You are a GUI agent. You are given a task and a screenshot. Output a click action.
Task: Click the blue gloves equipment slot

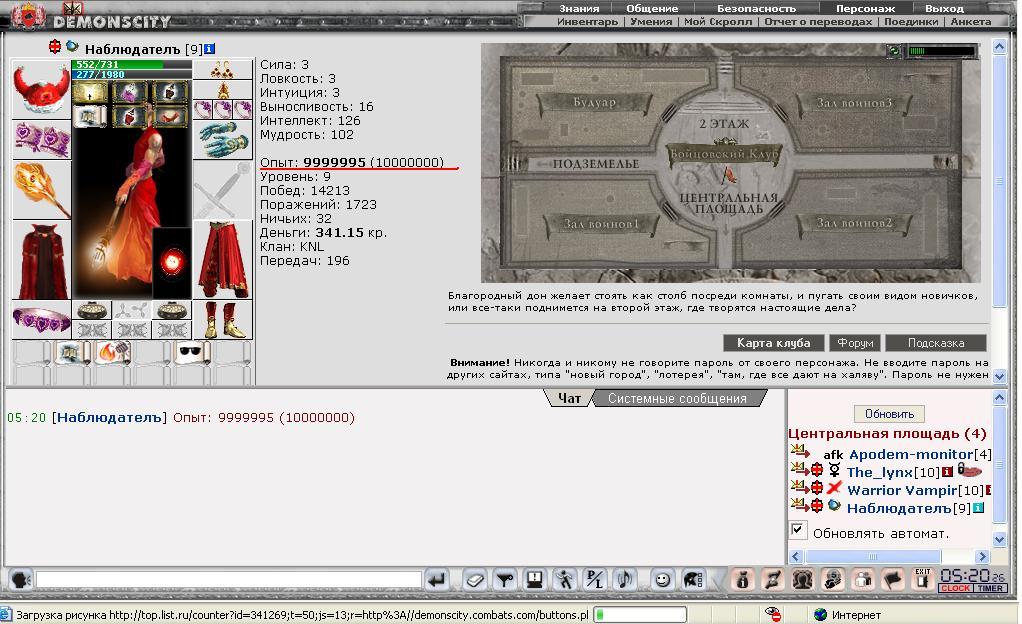tap(222, 140)
